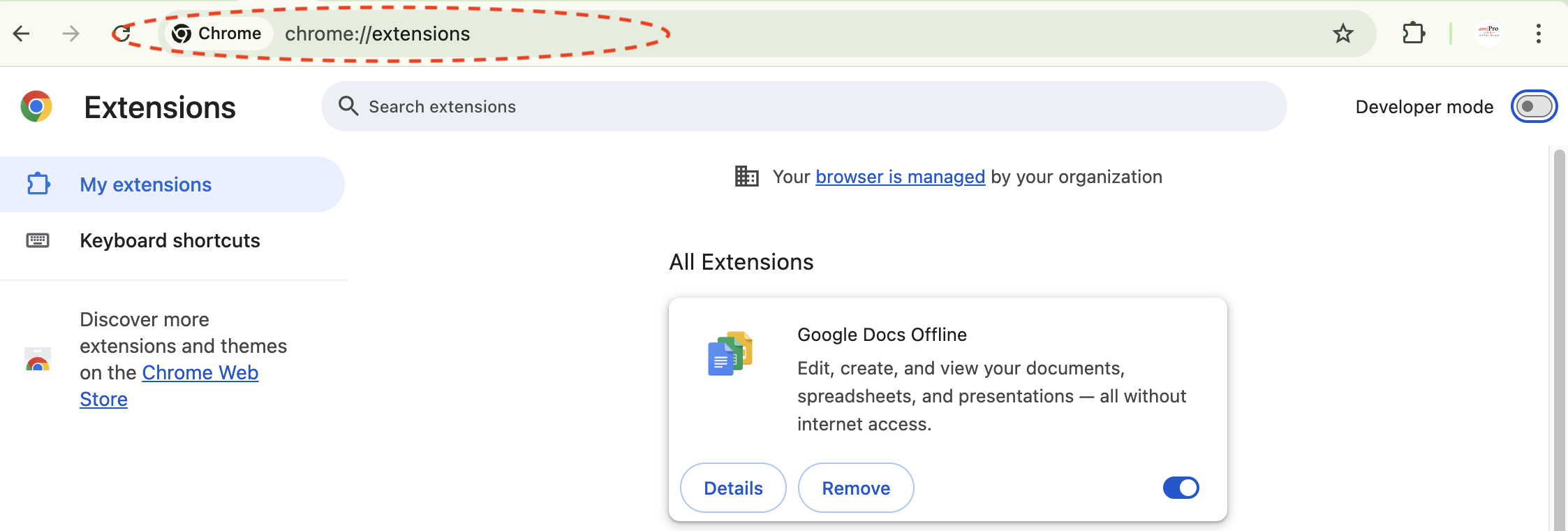
Task: Select My extensions in the sidebar
Action: tap(145, 184)
